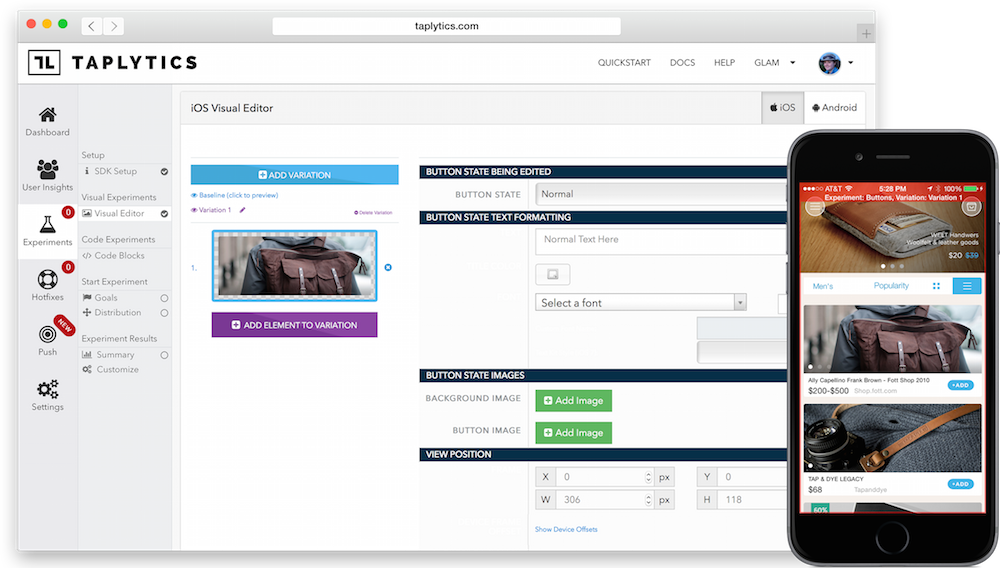
Task: Tap Men's category in phone app
Action: [823, 286]
